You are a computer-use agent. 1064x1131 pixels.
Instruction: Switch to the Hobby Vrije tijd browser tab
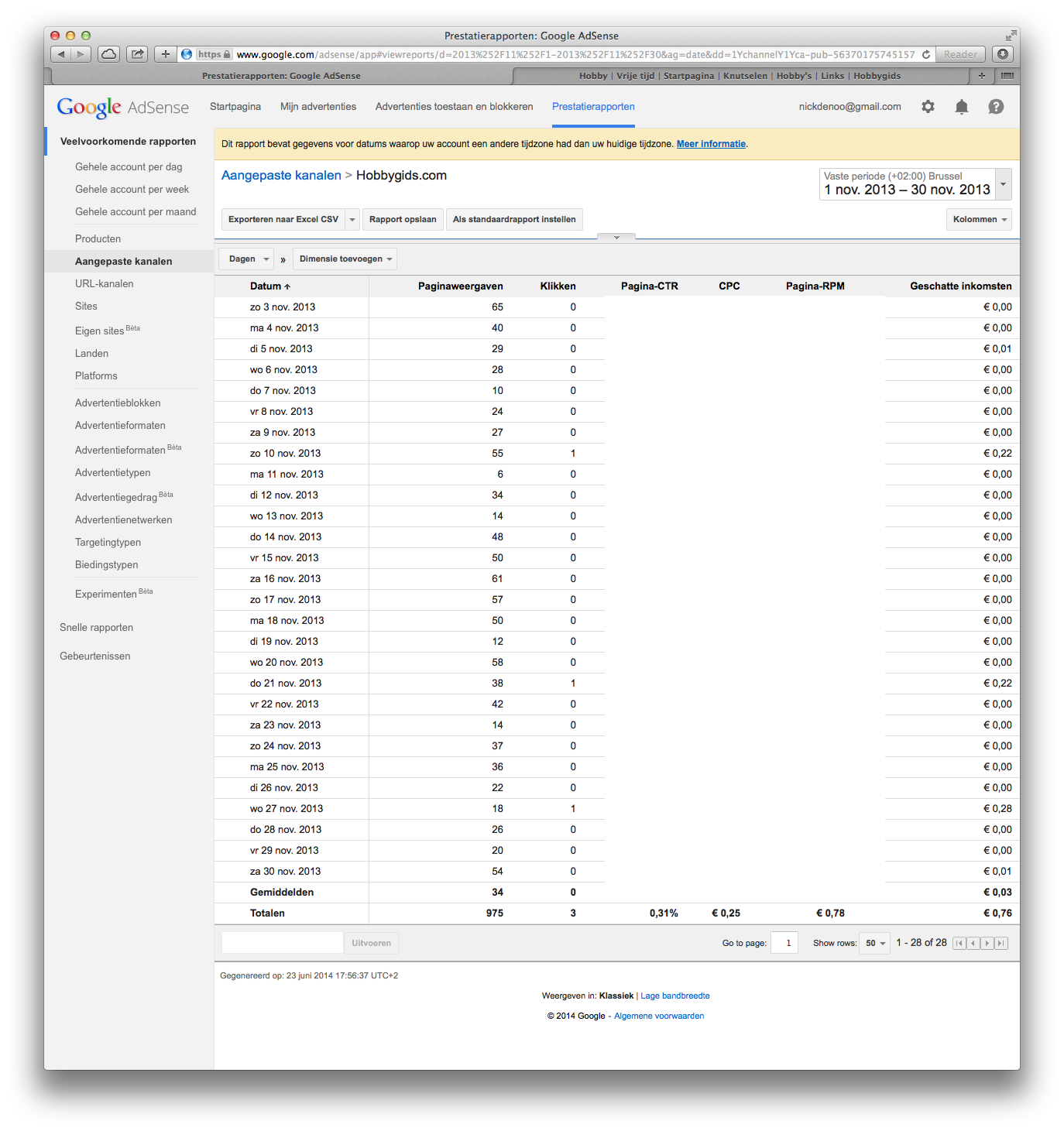tap(740, 76)
